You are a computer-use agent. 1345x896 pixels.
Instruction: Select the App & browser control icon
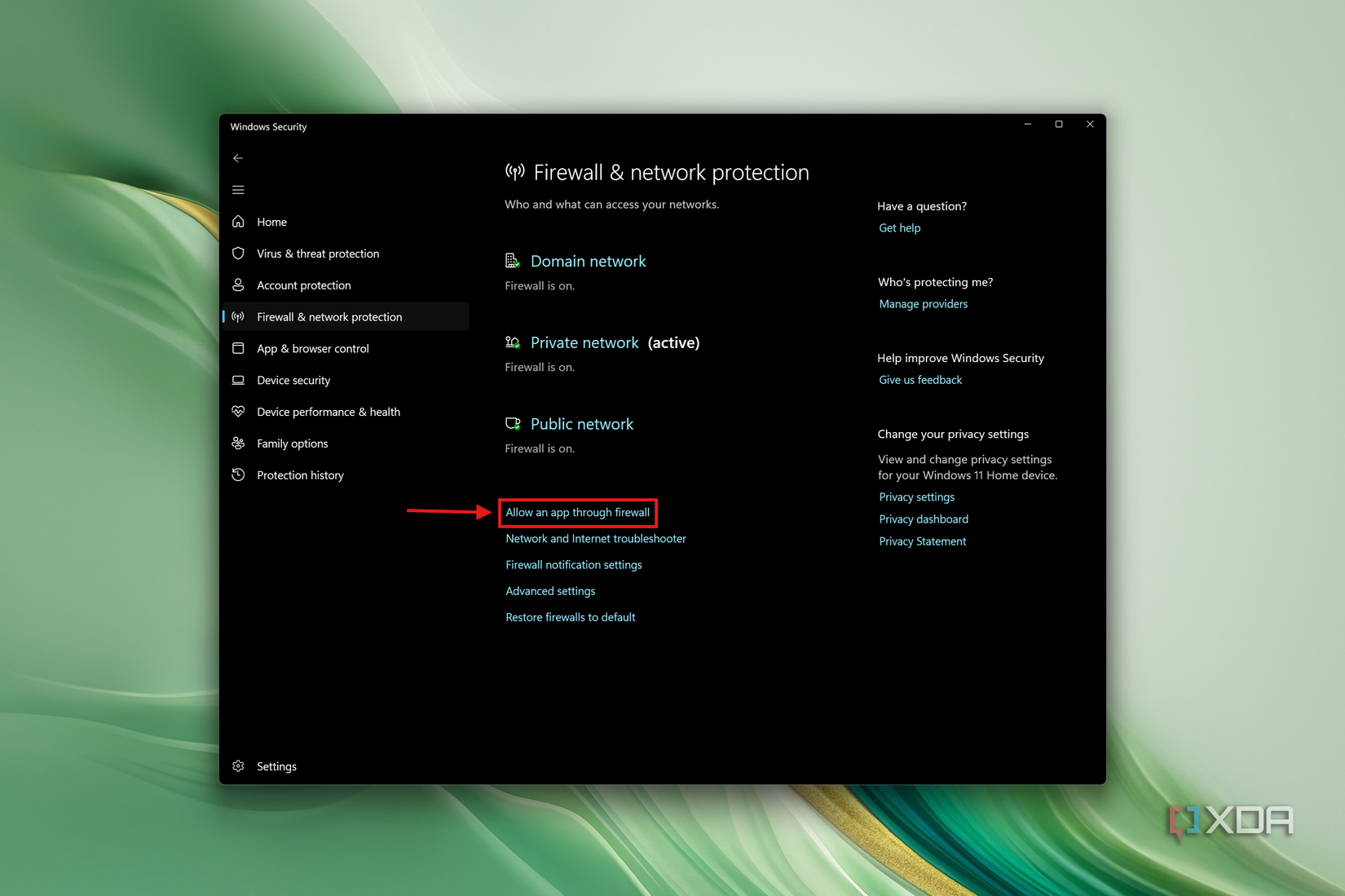click(238, 348)
